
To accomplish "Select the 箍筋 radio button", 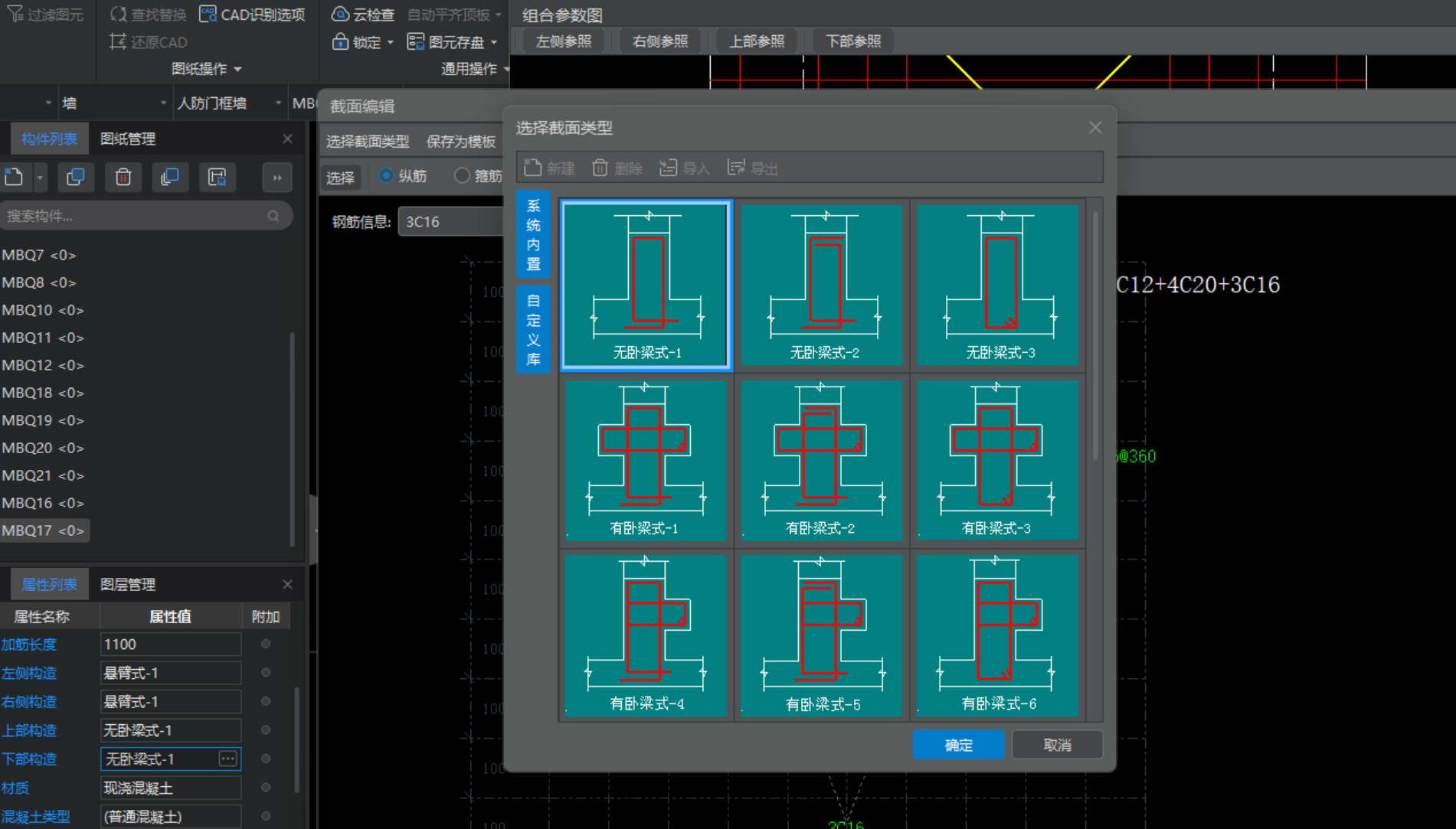I will tap(461, 175).
